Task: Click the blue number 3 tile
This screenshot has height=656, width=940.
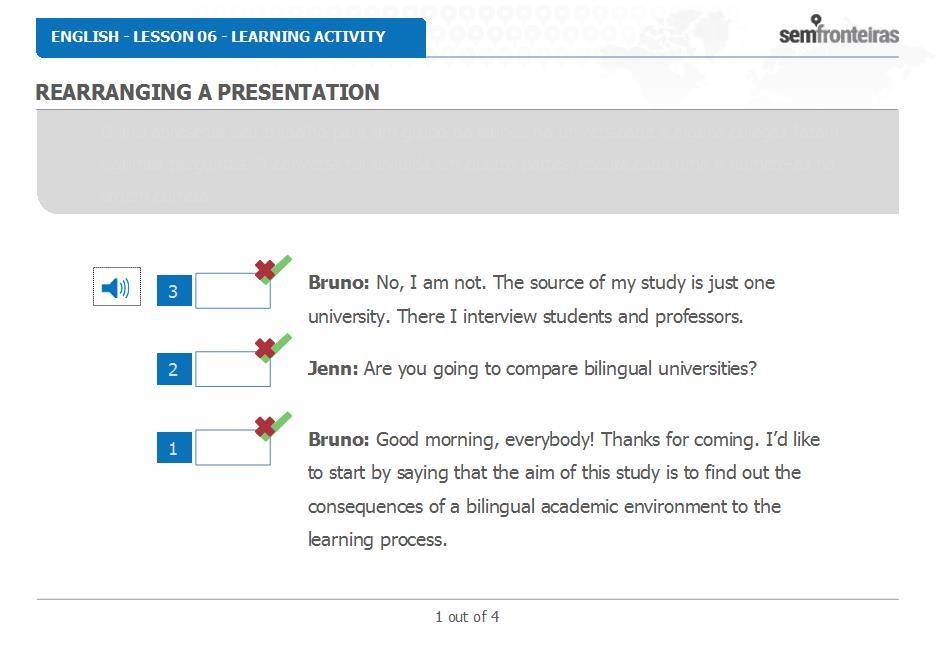Action: (174, 290)
